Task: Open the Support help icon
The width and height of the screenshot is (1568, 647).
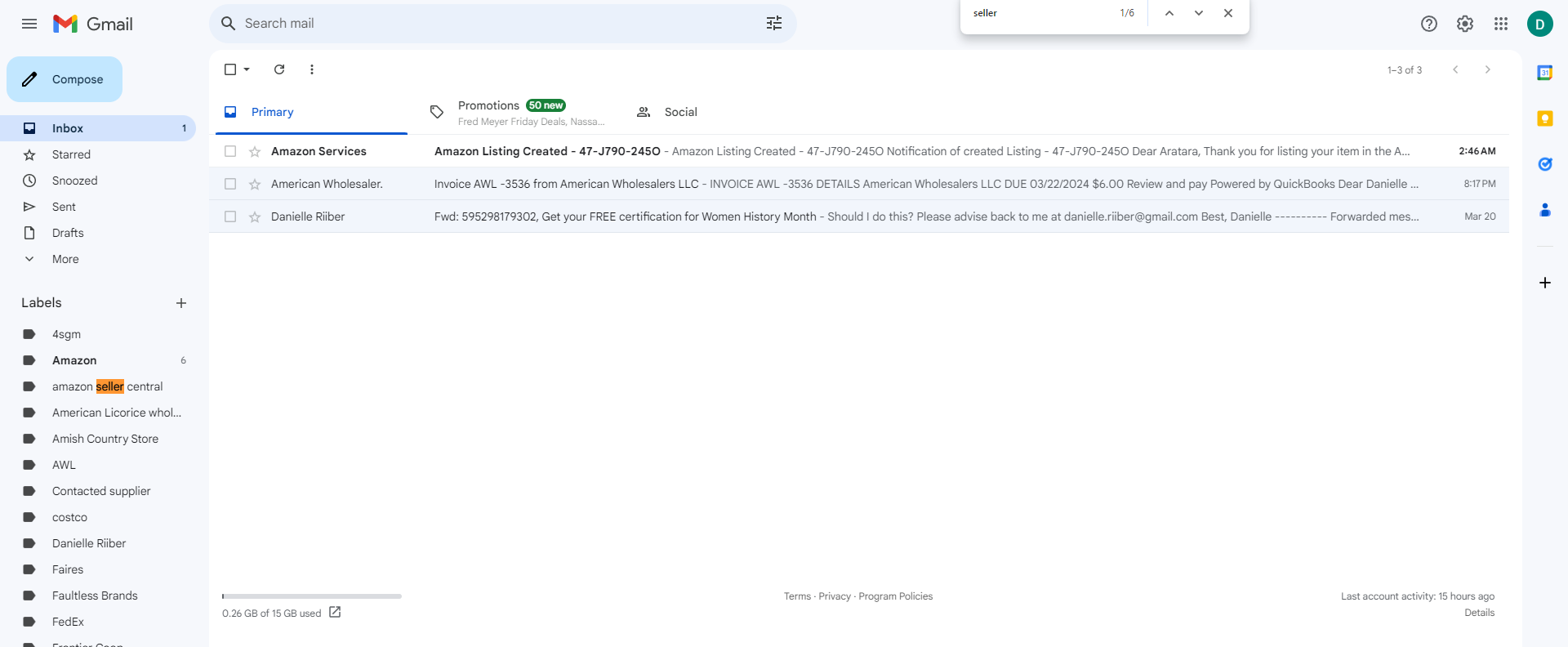Action: point(1429,24)
